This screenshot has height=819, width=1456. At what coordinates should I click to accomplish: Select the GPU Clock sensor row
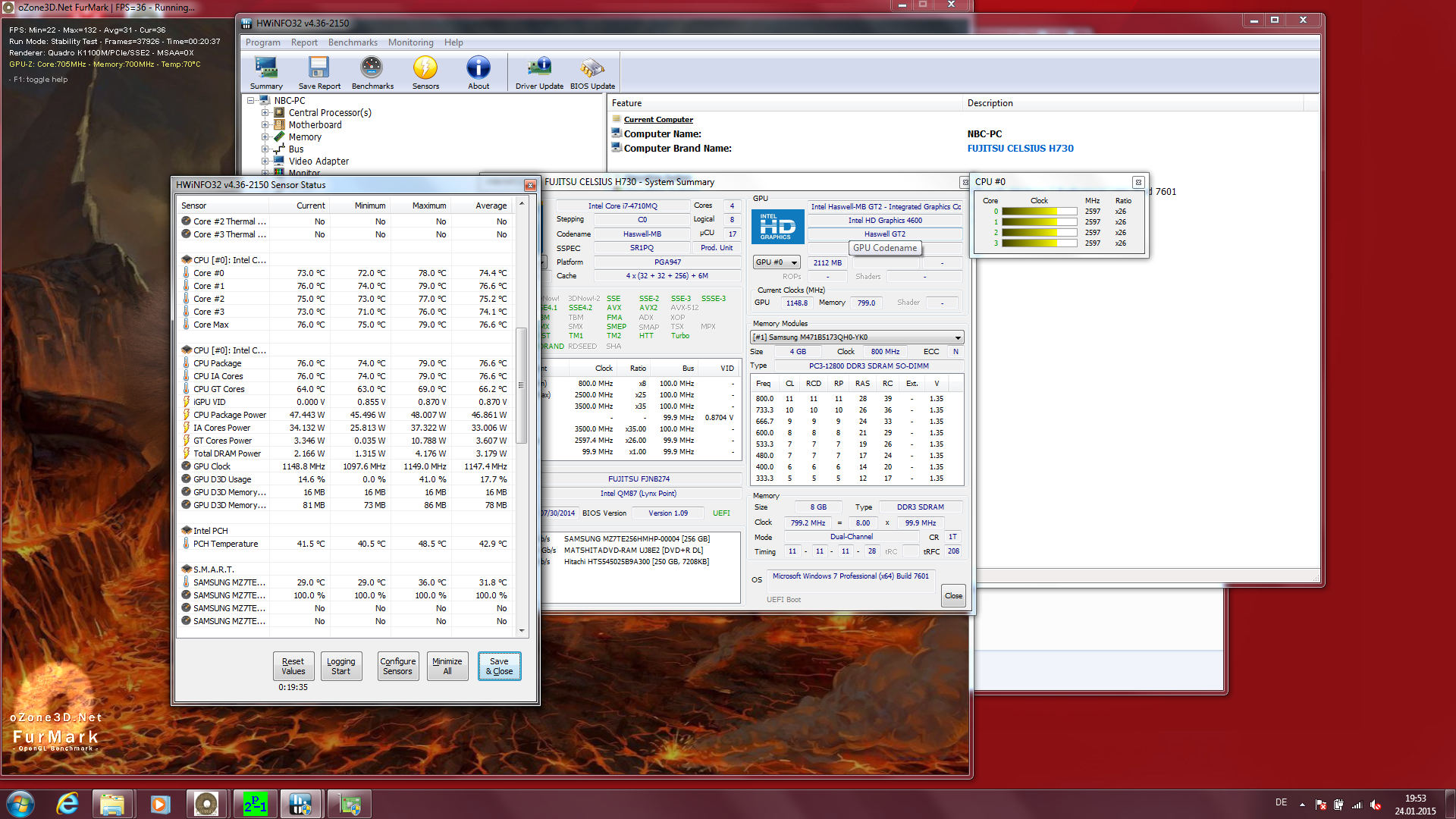tap(345, 466)
